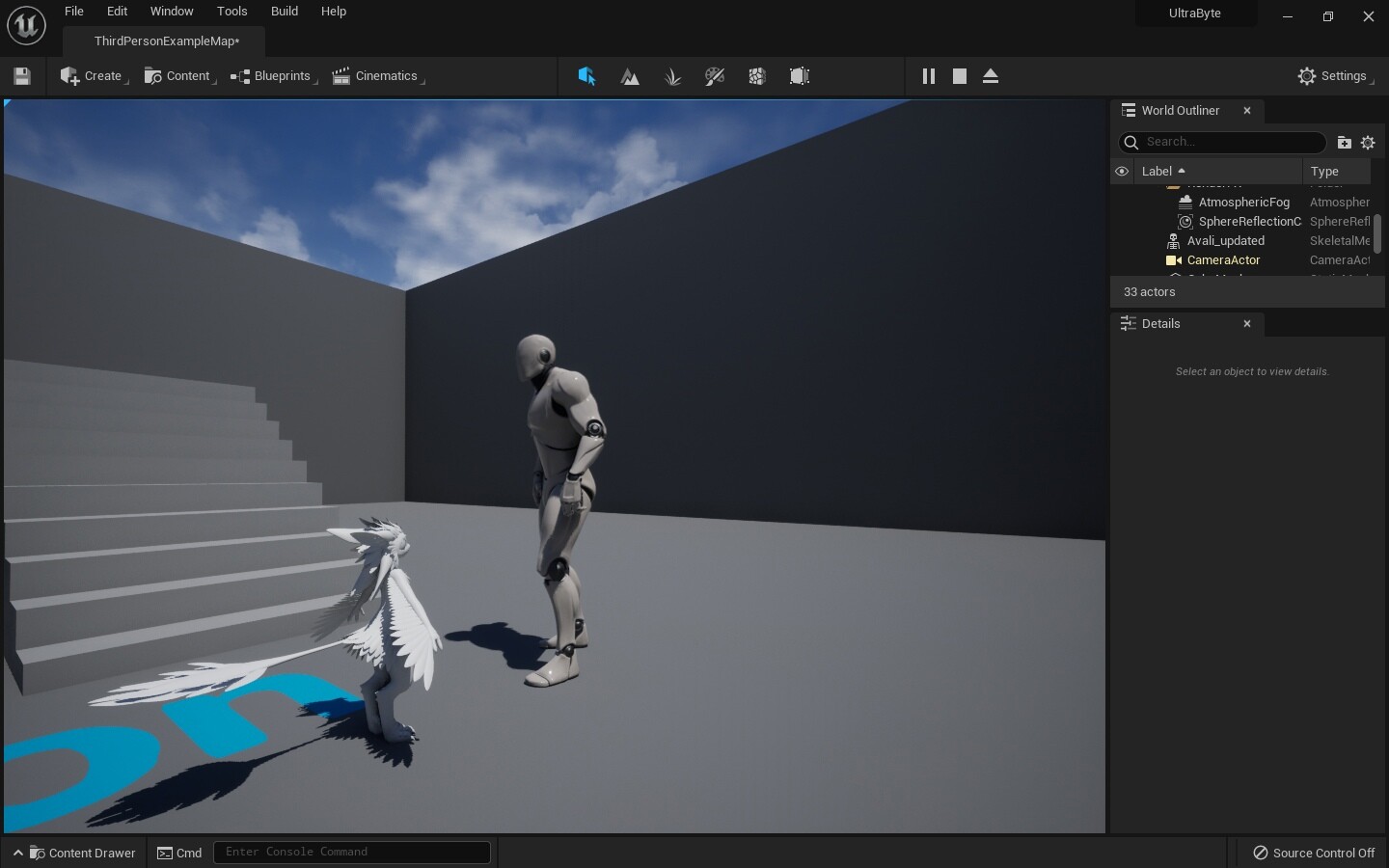The width and height of the screenshot is (1389, 868).
Task: Open the Edit menu
Action: [117, 12]
